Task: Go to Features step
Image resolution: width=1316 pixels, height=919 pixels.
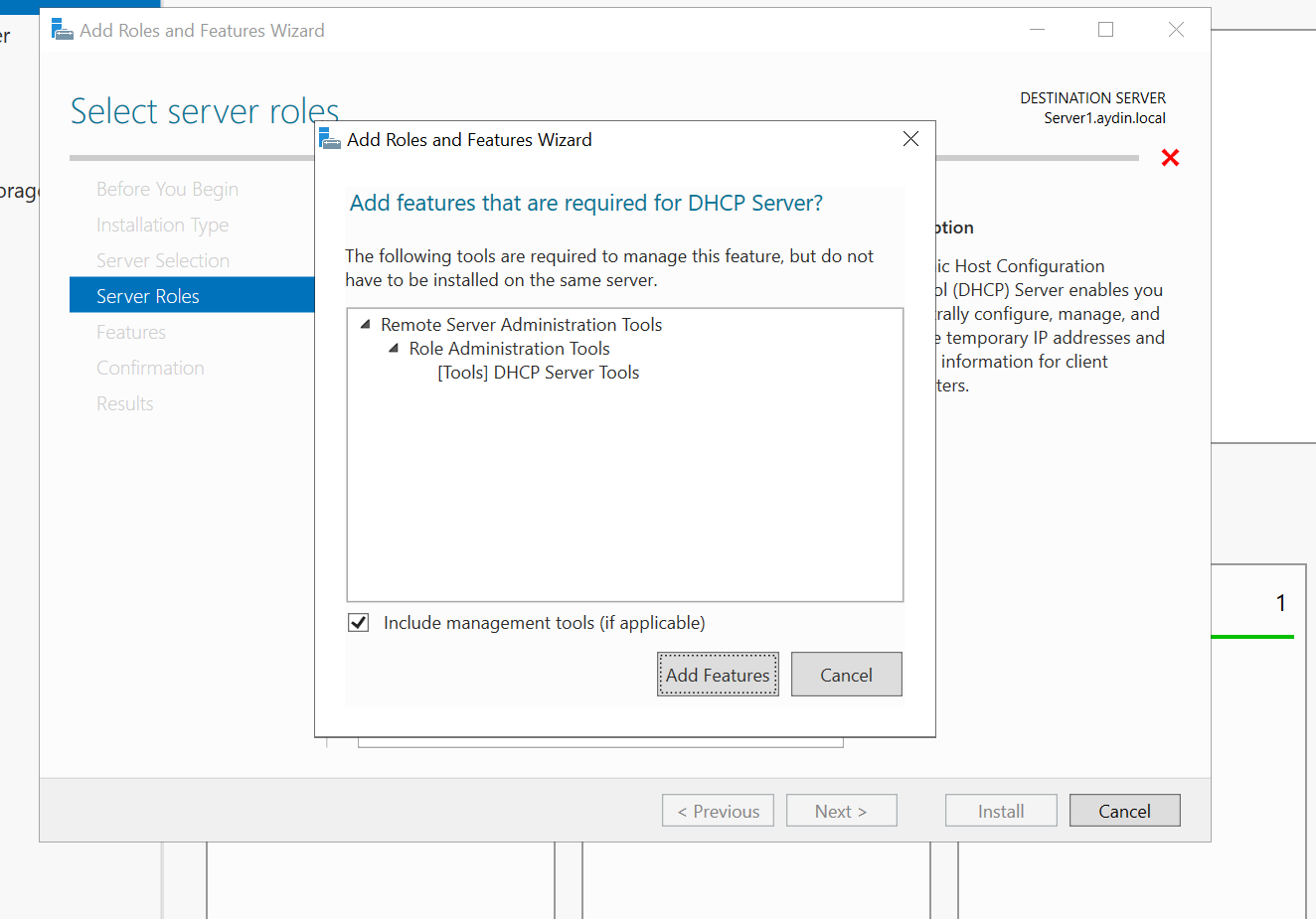Action: tap(131, 332)
